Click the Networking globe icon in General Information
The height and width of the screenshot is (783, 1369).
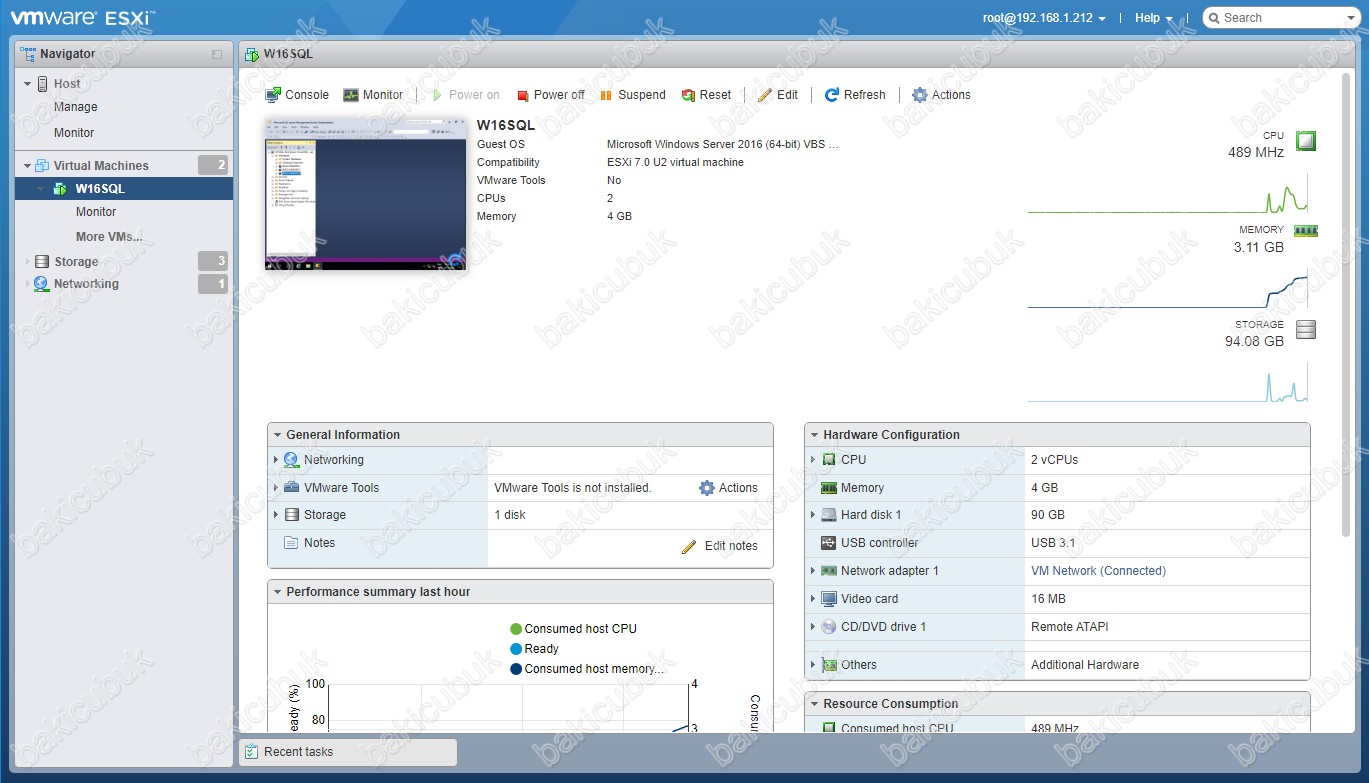click(292, 460)
